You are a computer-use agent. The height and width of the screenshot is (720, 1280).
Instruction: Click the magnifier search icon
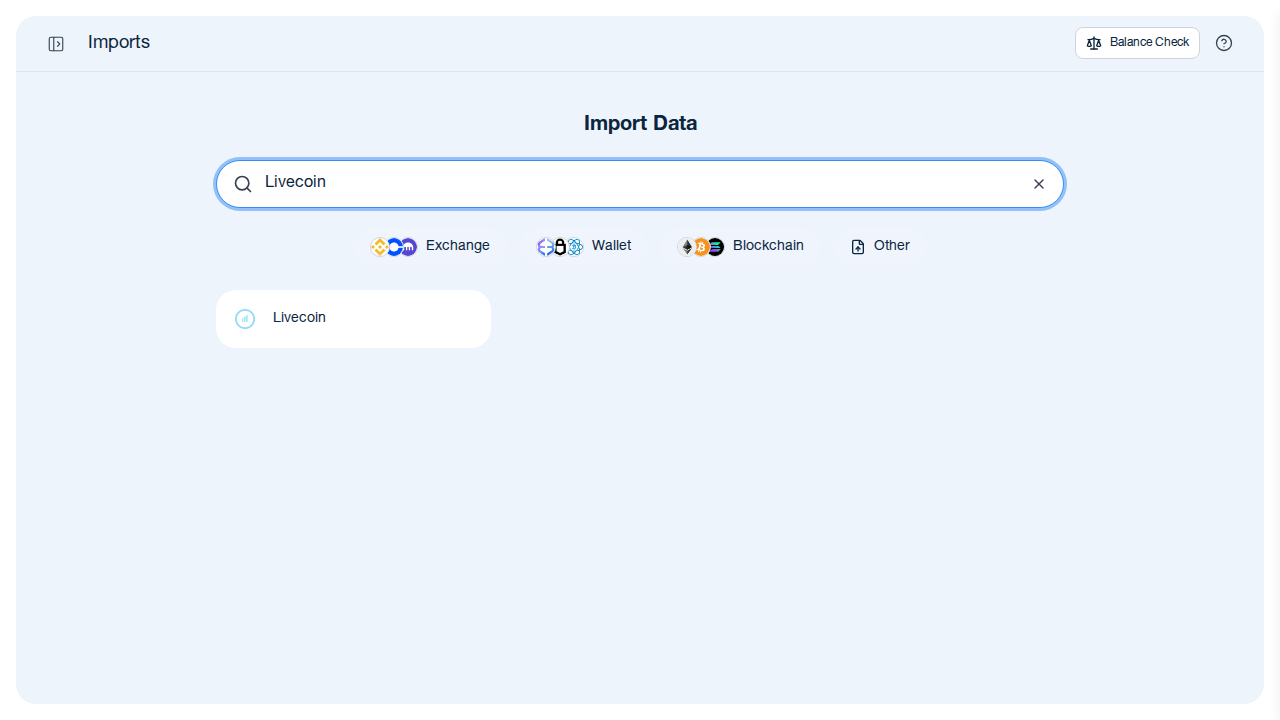tap(243, 184)
